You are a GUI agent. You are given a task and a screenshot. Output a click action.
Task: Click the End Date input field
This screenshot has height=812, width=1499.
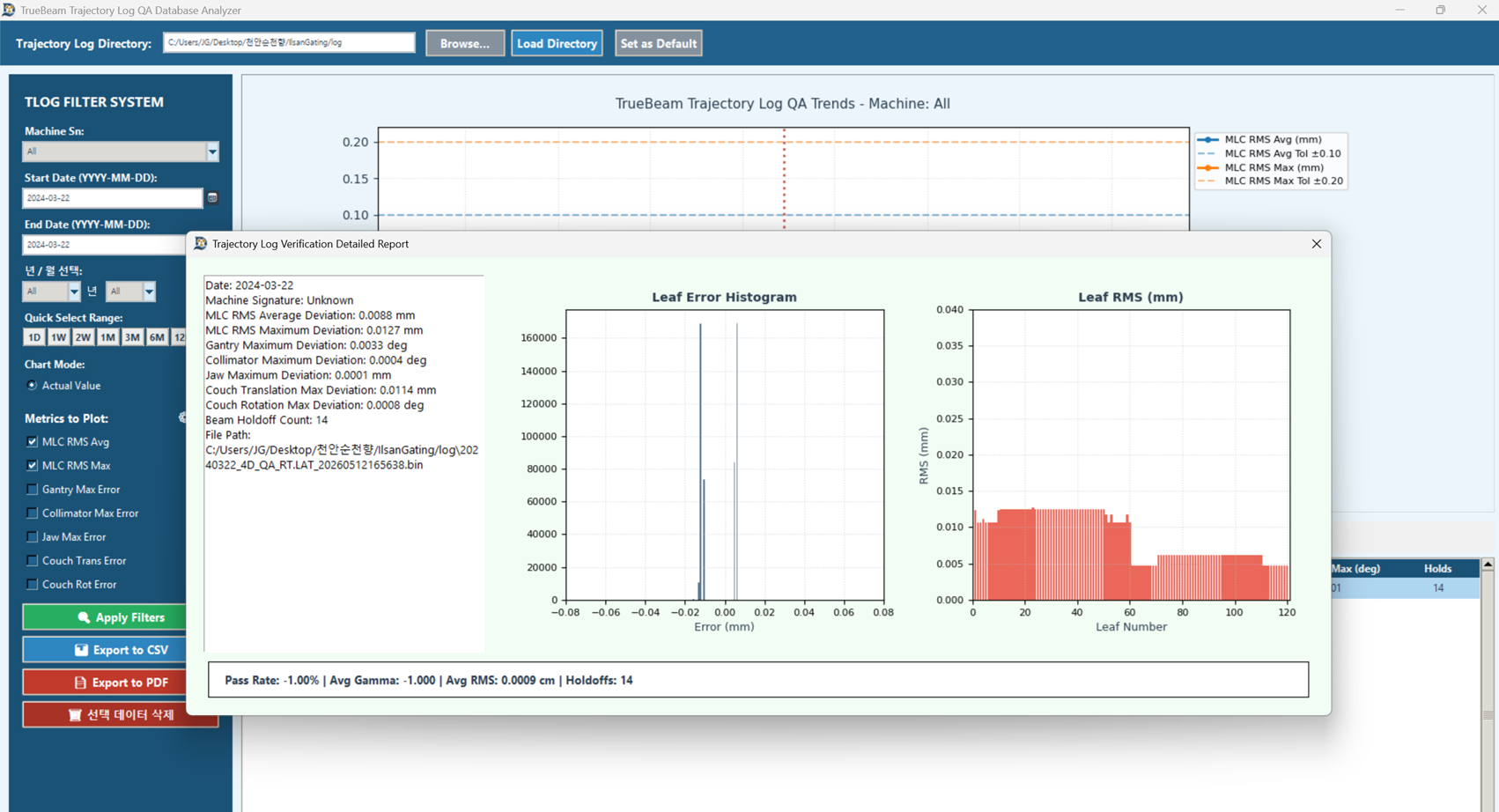[104, 245]
